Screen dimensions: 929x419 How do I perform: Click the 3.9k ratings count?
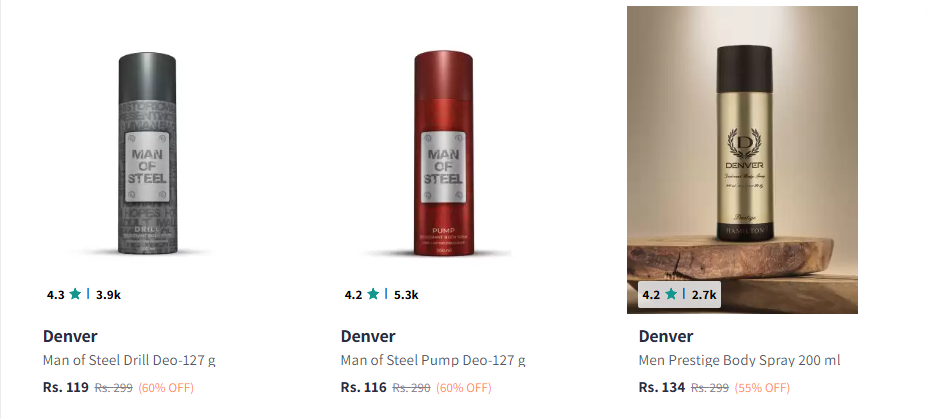click(108, 295)
